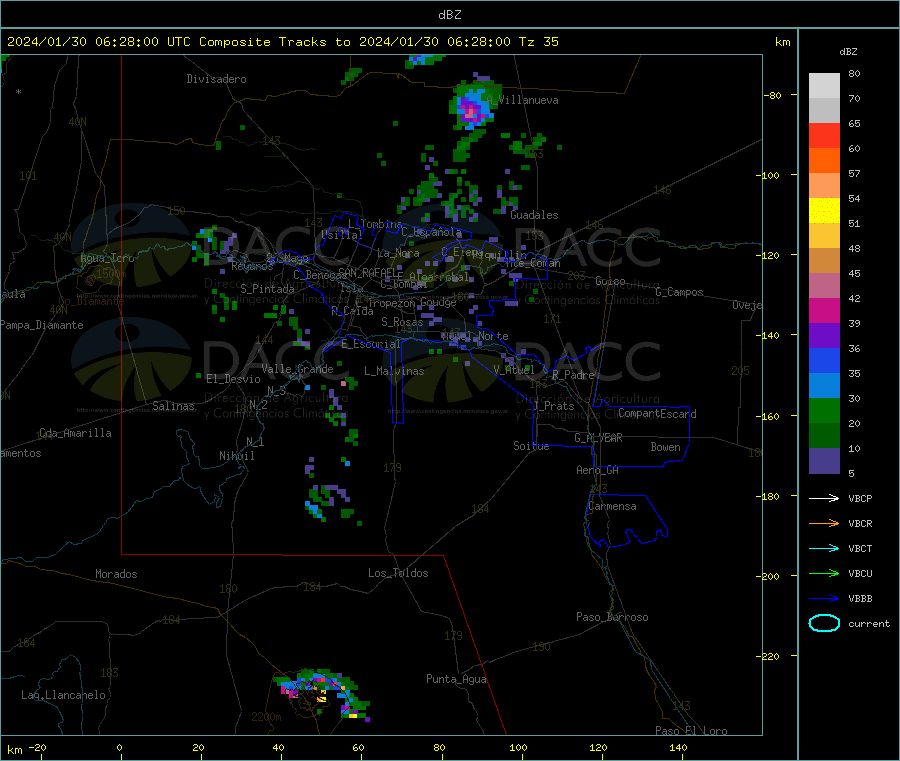Click the CompantEscard map label
Screen dimensions: 900x761
click(657, 413)
